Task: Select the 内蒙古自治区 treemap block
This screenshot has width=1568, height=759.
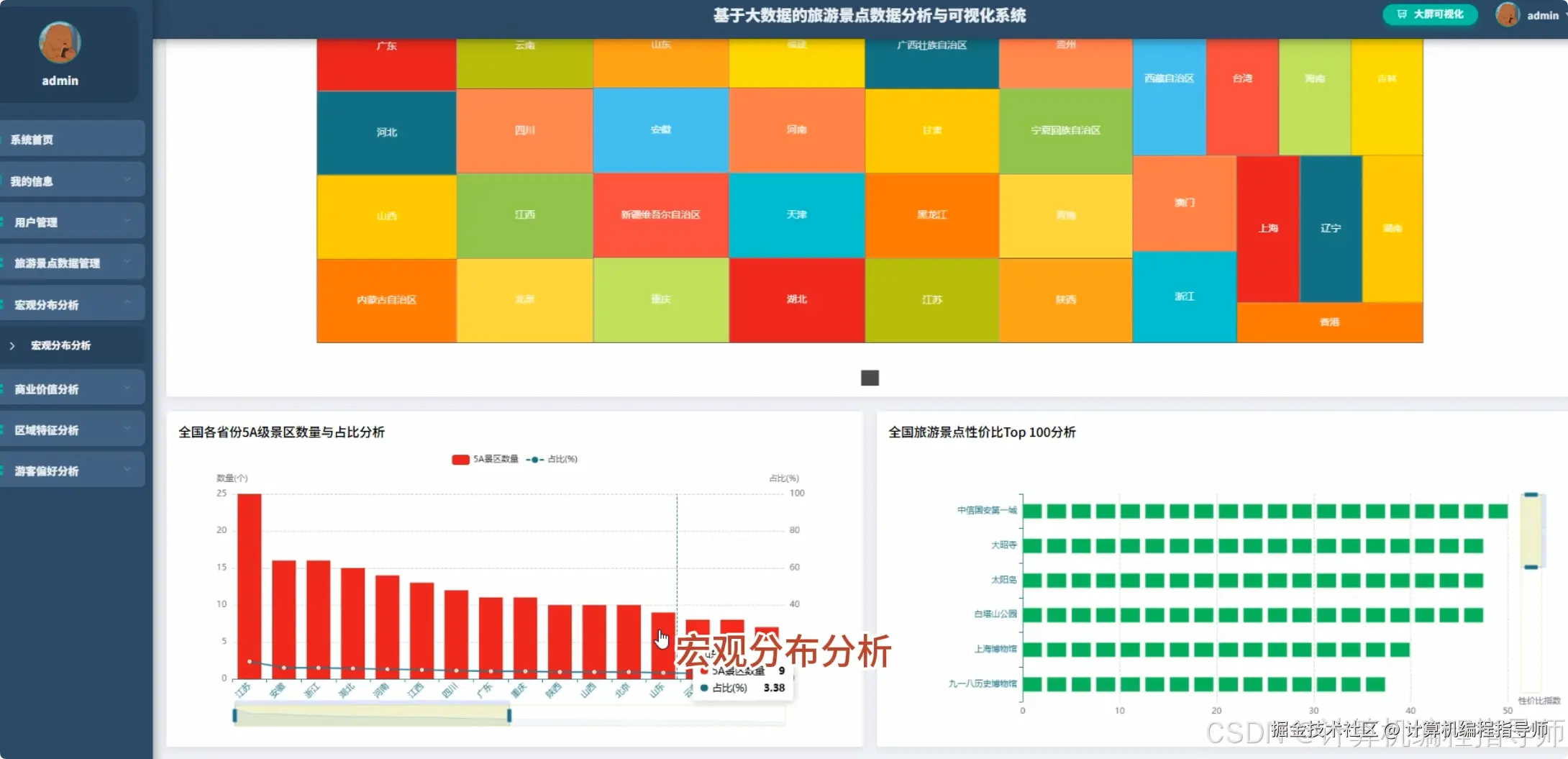Action: click(386, 300)
